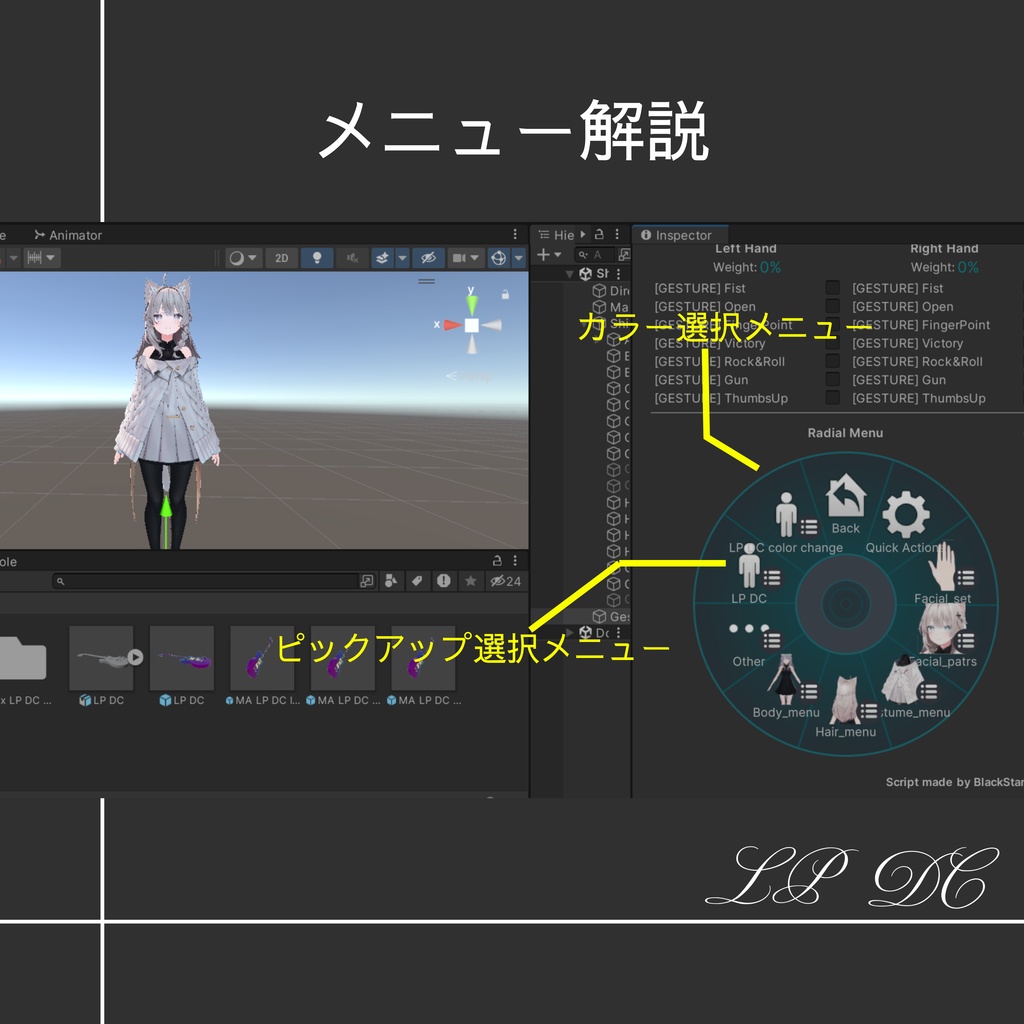Open the shading mode dropdown in Scene toolbar
Screen dimensions: 1024x1024
(x=244, y=258)
